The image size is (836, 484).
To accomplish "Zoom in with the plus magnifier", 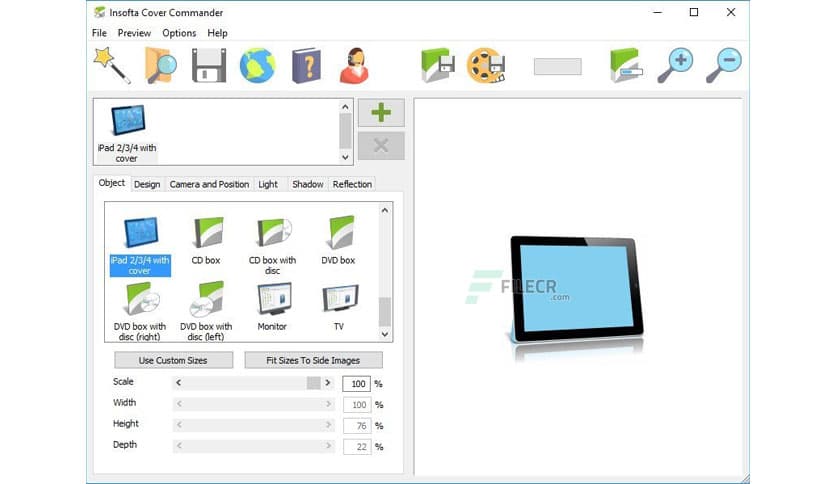I will click(675, 66).
